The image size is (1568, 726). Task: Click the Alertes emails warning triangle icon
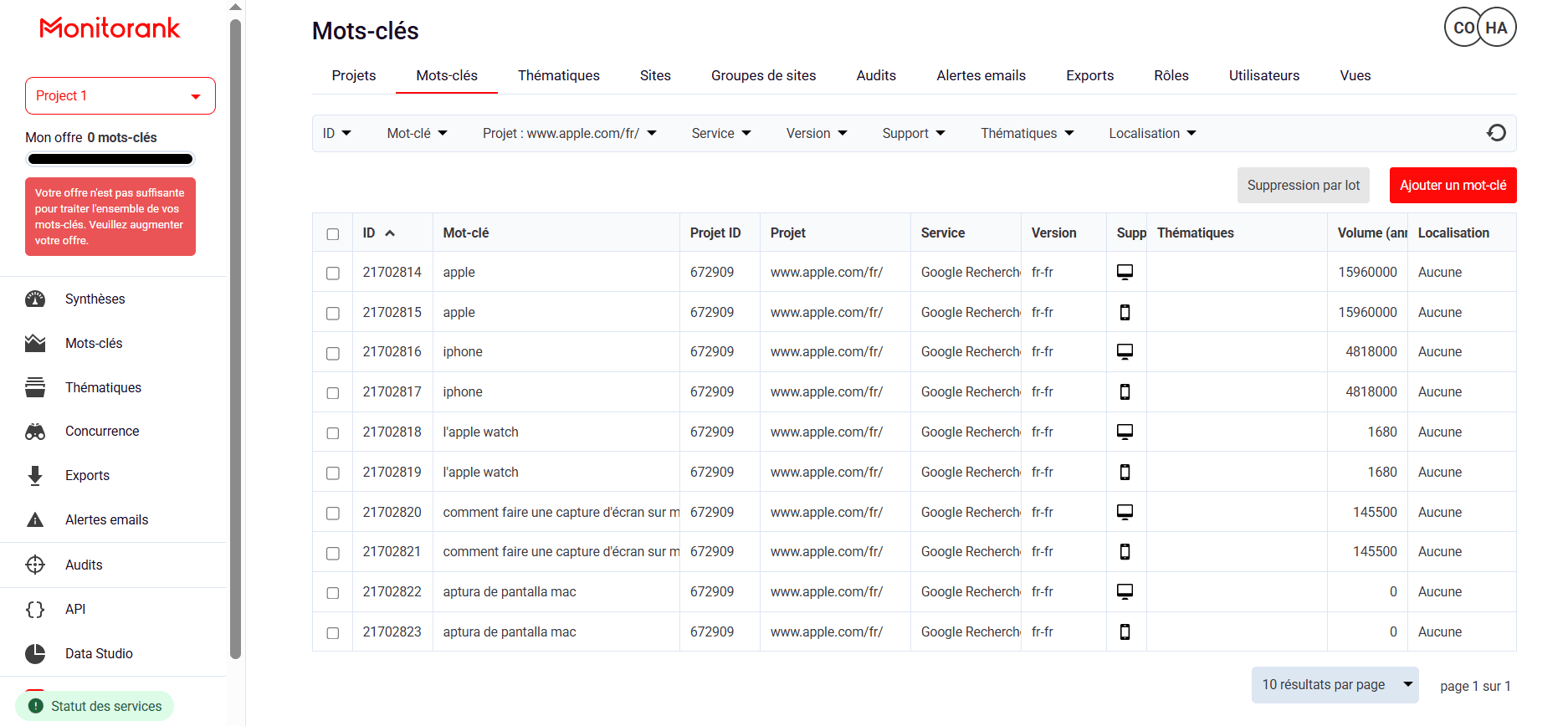[x=35, y=520]
